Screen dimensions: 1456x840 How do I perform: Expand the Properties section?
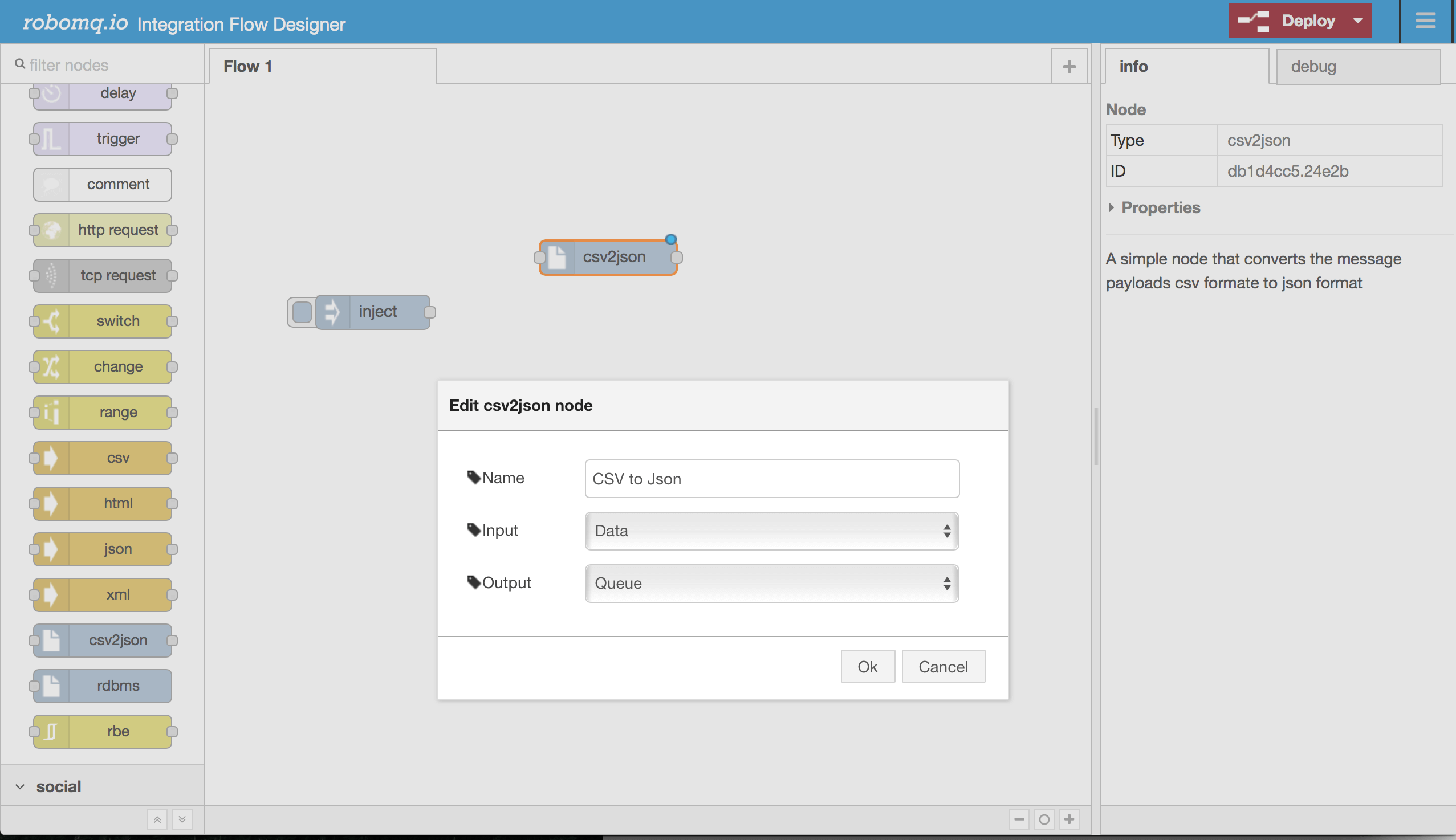click(x=1153, y=207)
